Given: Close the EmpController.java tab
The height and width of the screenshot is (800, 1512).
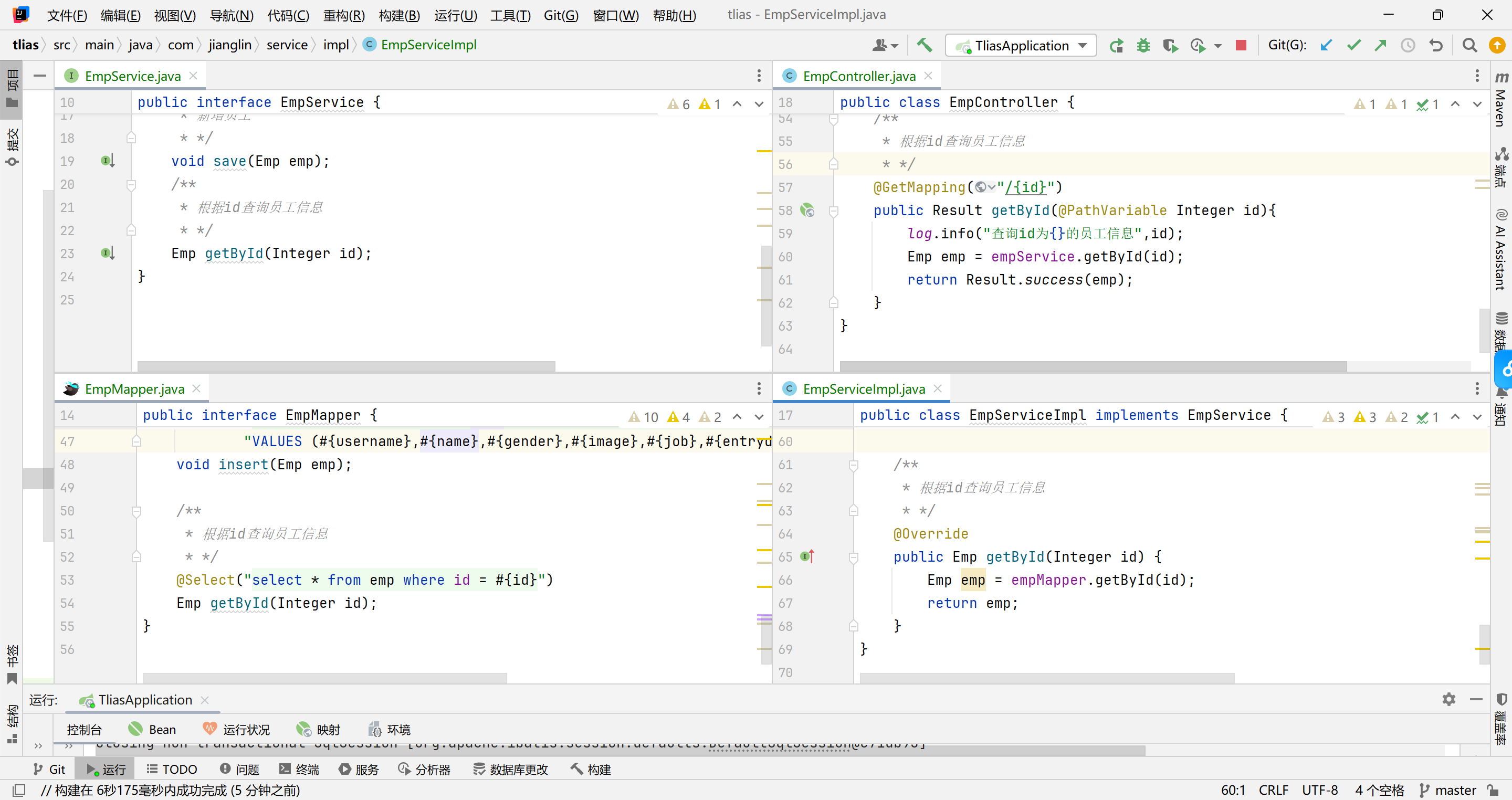Looking at the screenshot, I should pyautogui.click(x=928, y=76).
